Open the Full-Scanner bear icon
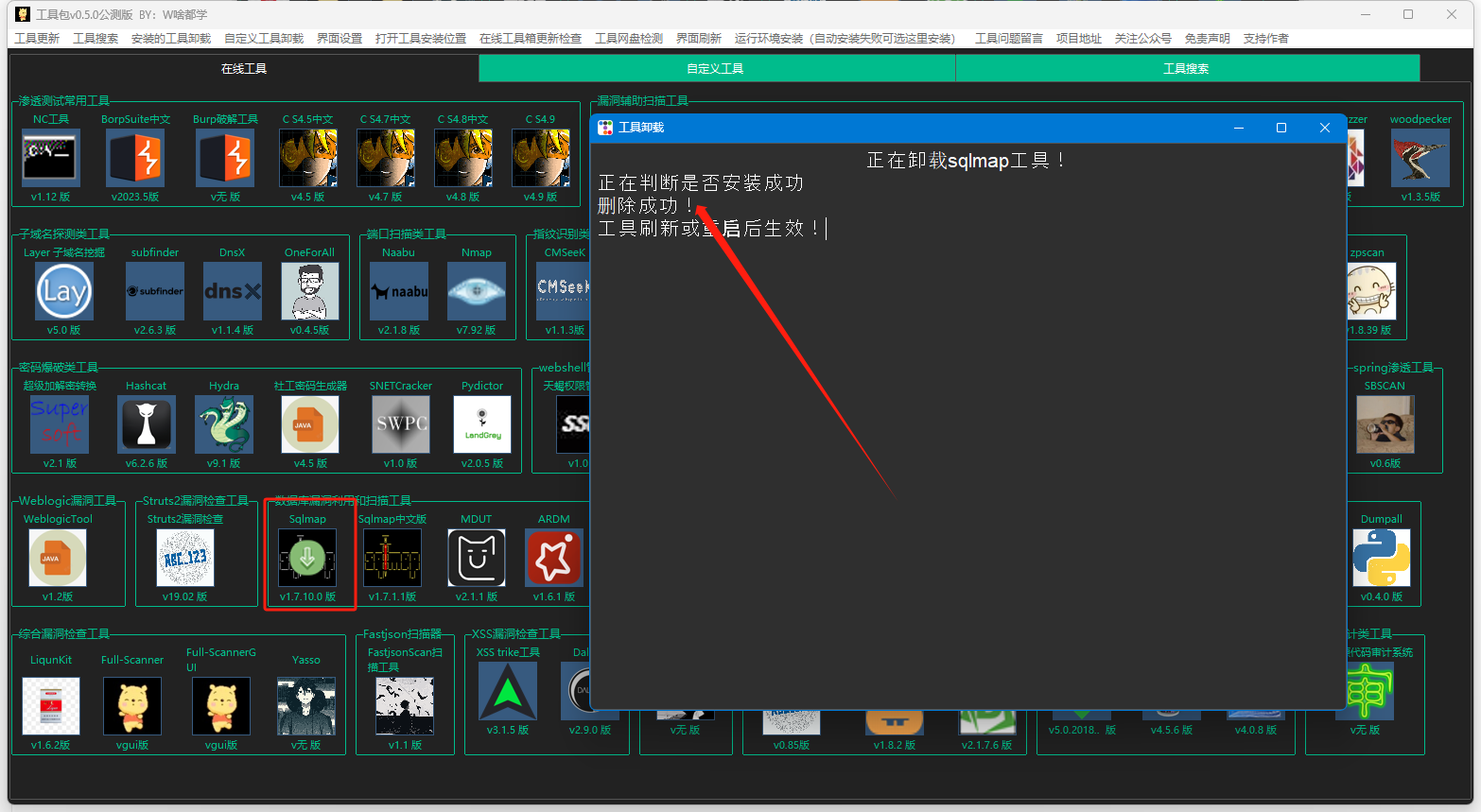Image resolution: width=1481 pixels, height=812 pixels. tap(132, 706)
